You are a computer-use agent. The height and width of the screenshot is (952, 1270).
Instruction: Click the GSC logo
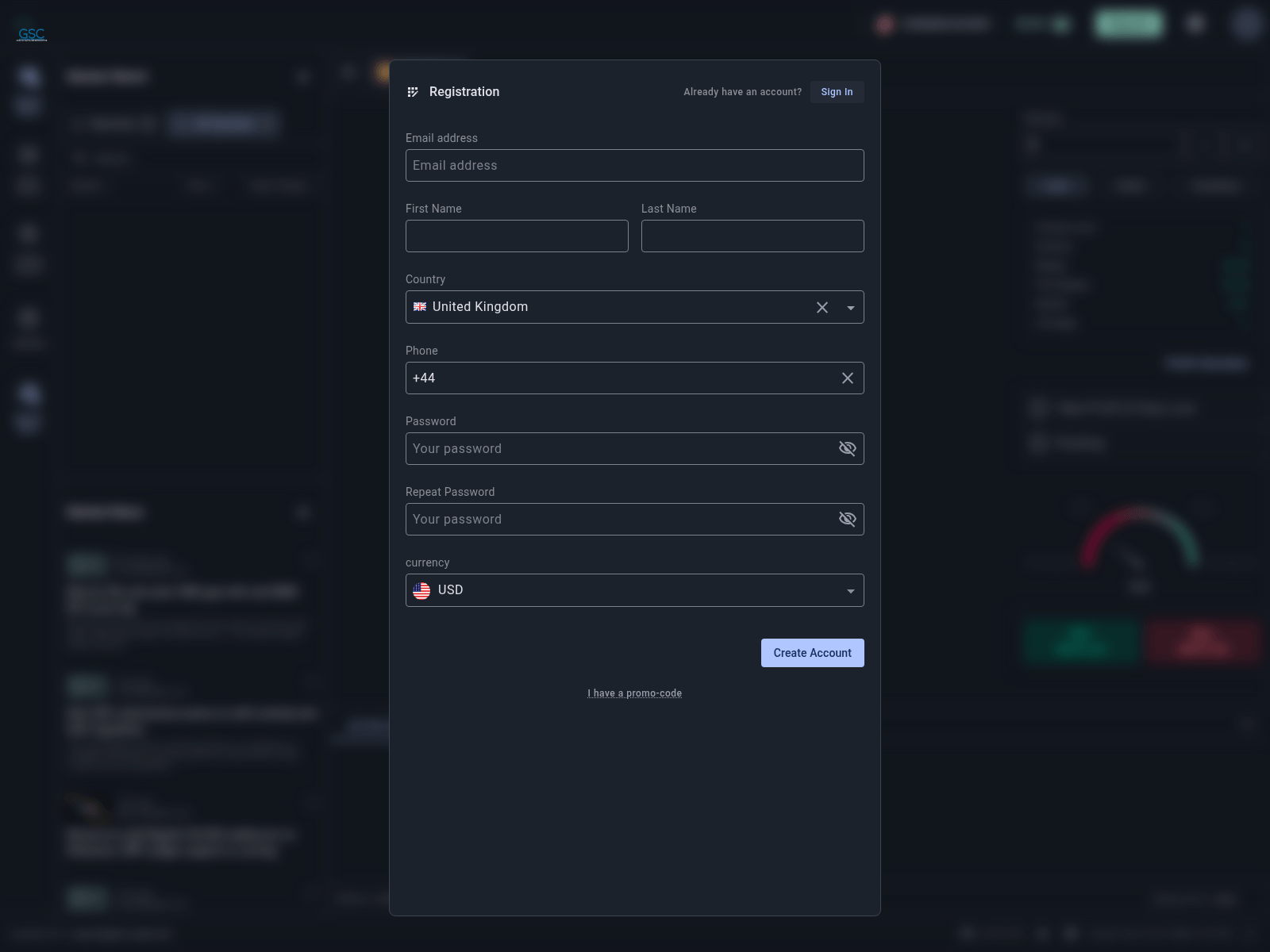pyautogui.click(x=32, y=34)
